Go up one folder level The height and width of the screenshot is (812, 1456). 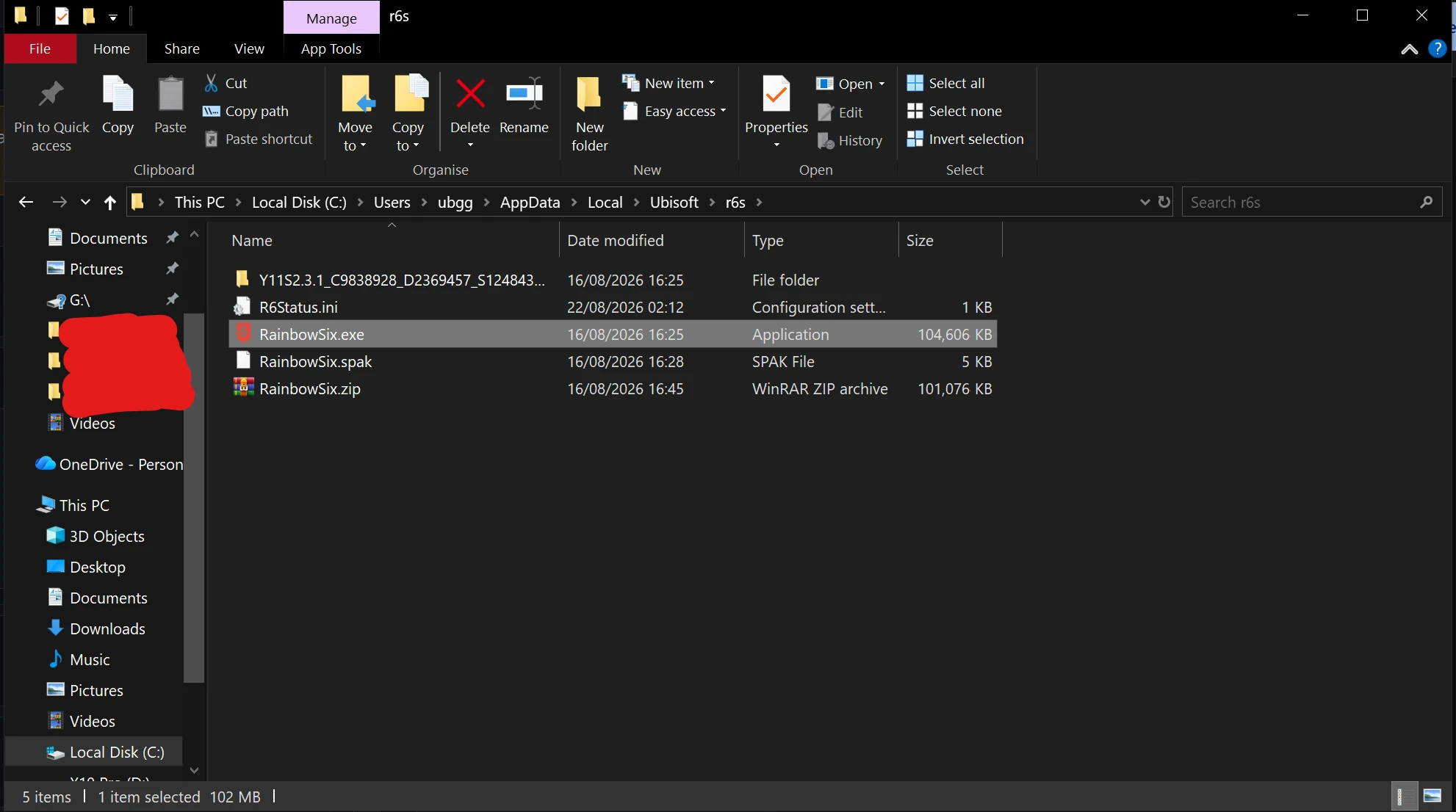(x=110, y=202)
